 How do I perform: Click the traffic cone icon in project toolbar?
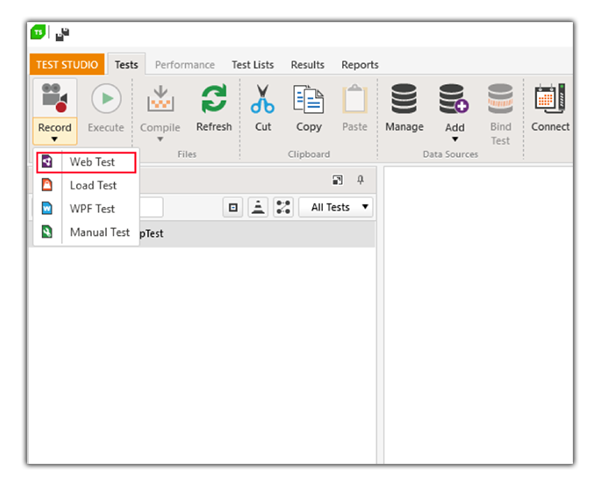pyautogui.click(x=258, y=207)
